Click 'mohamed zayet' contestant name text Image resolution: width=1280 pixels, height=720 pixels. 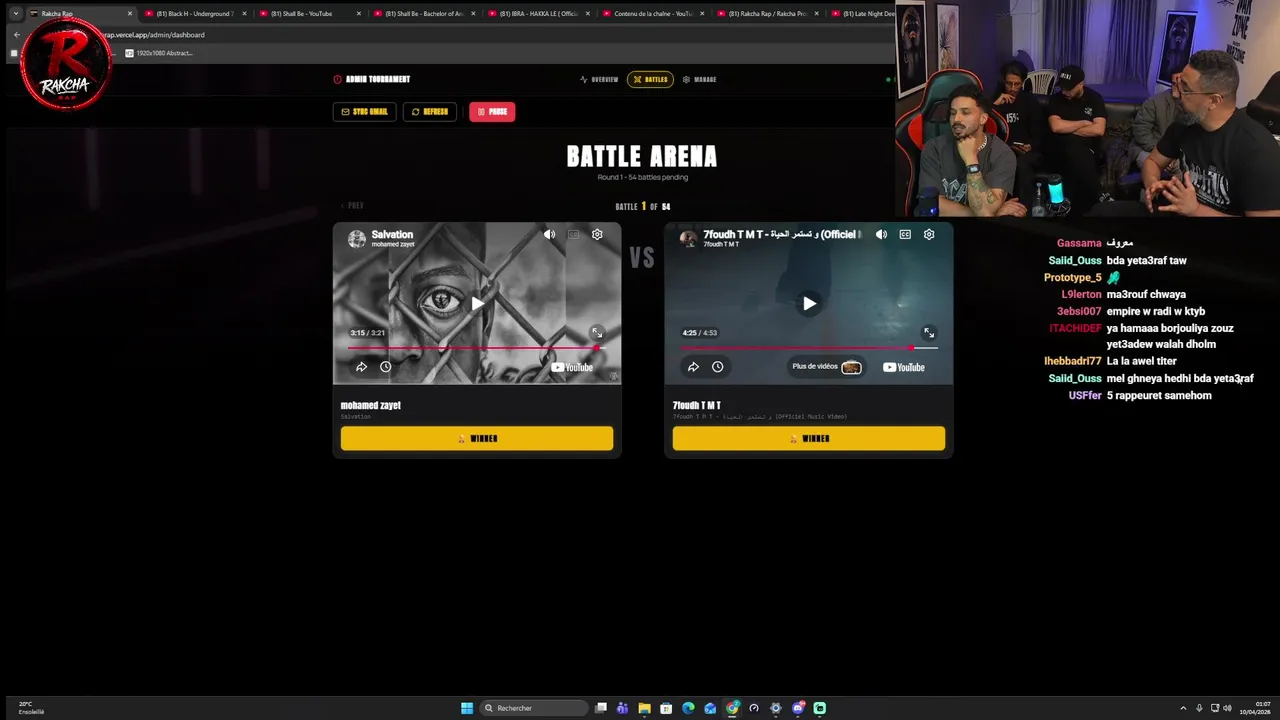click(x=370, y=405)
